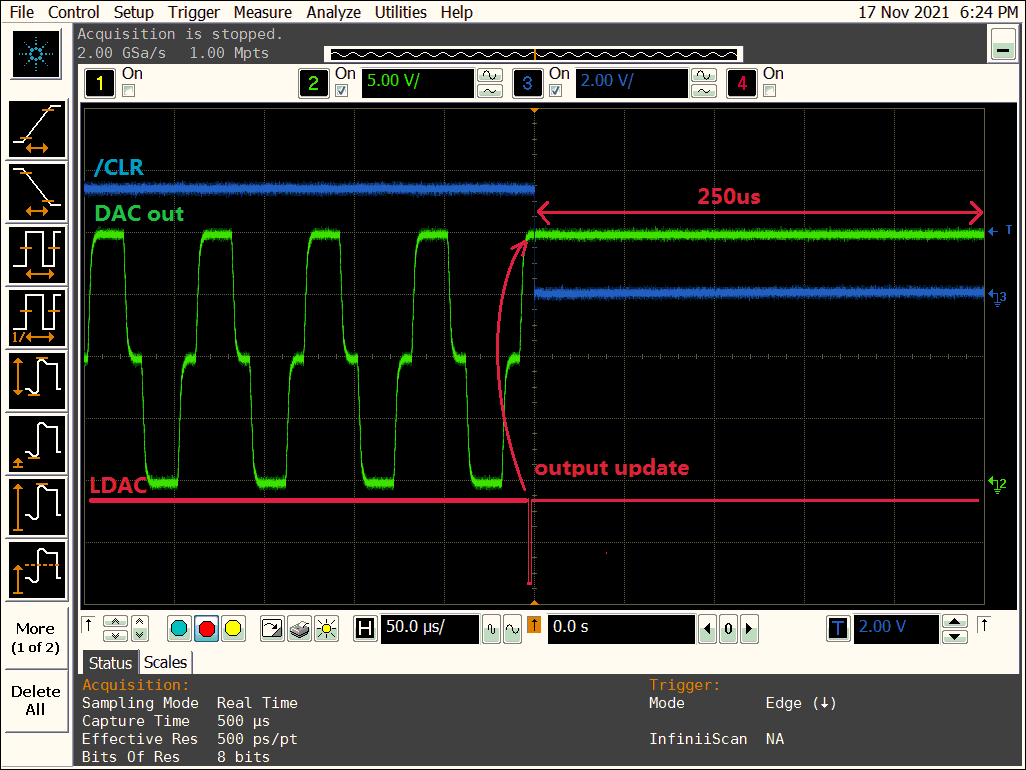Enable the Channel 4 On checkbox
Viewport: 1026px width, 770px height.
tap(770, 91)
